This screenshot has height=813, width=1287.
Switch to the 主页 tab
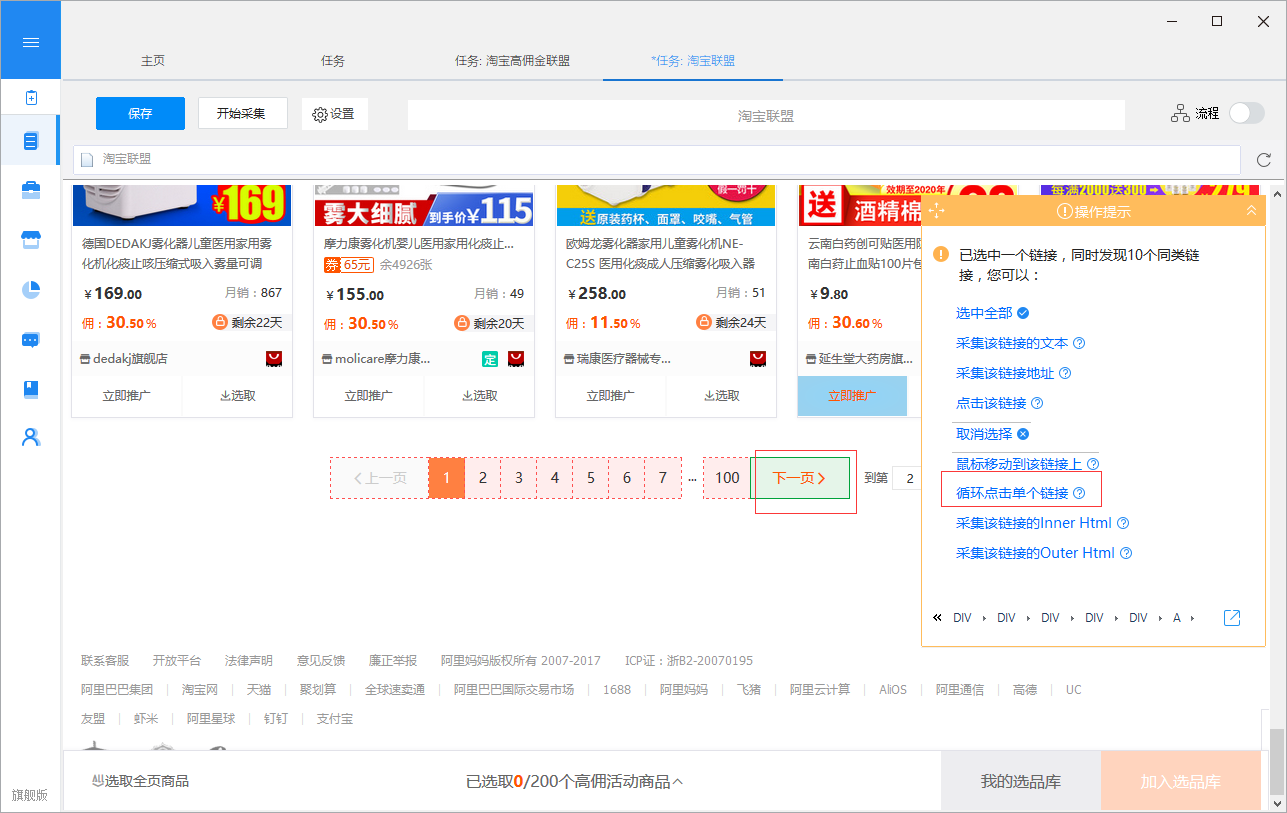153,60
